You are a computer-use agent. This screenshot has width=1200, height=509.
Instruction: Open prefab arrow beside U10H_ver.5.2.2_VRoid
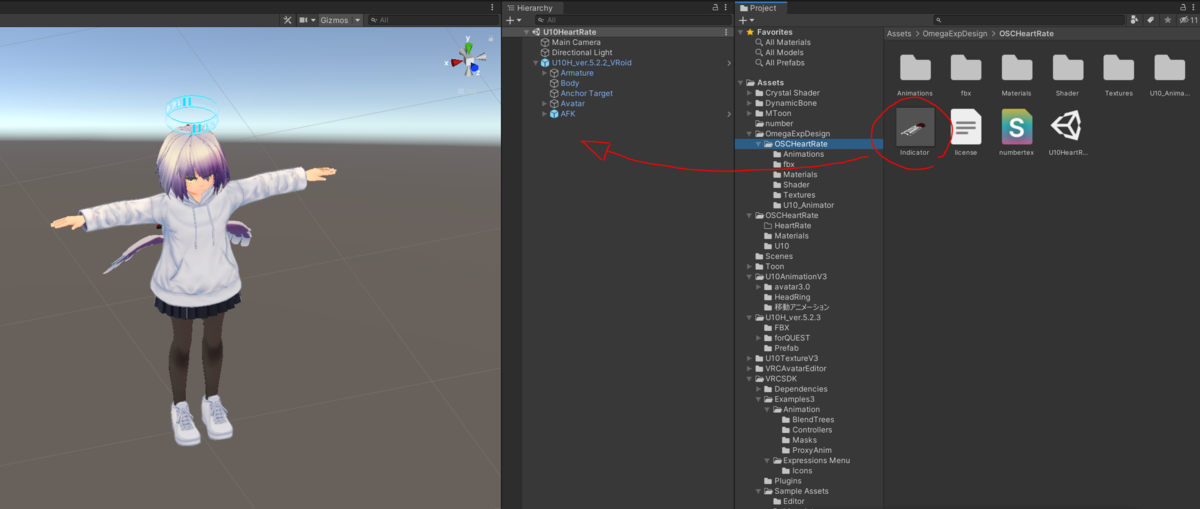[728, 63]
